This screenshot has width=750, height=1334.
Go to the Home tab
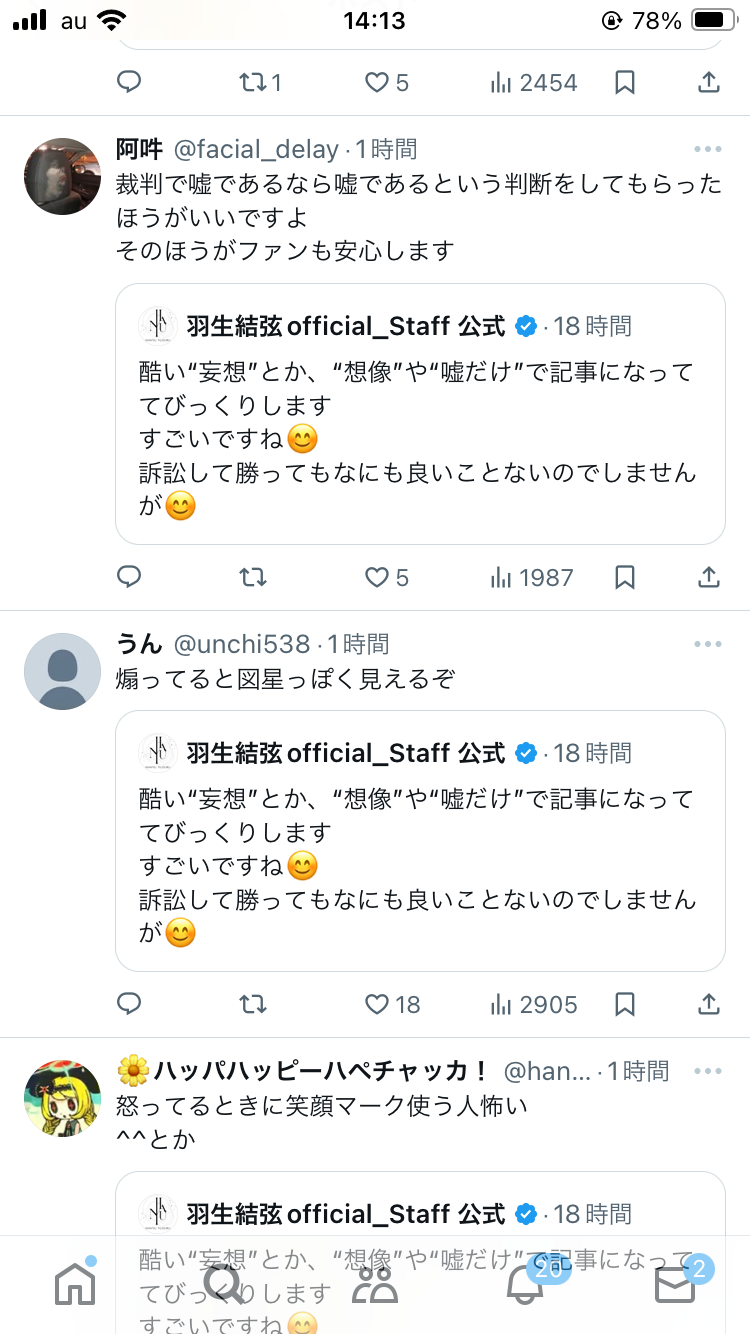[75, 1285]
